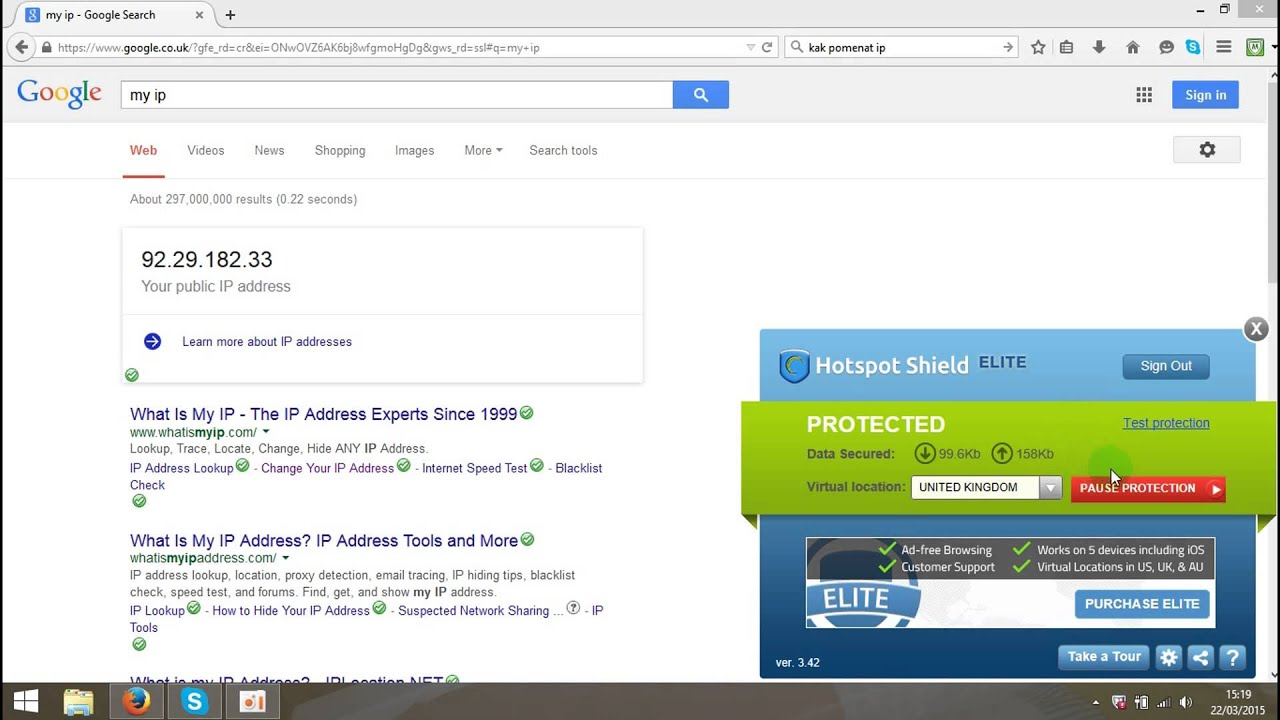Click the Google search input field

coord(397,95)
